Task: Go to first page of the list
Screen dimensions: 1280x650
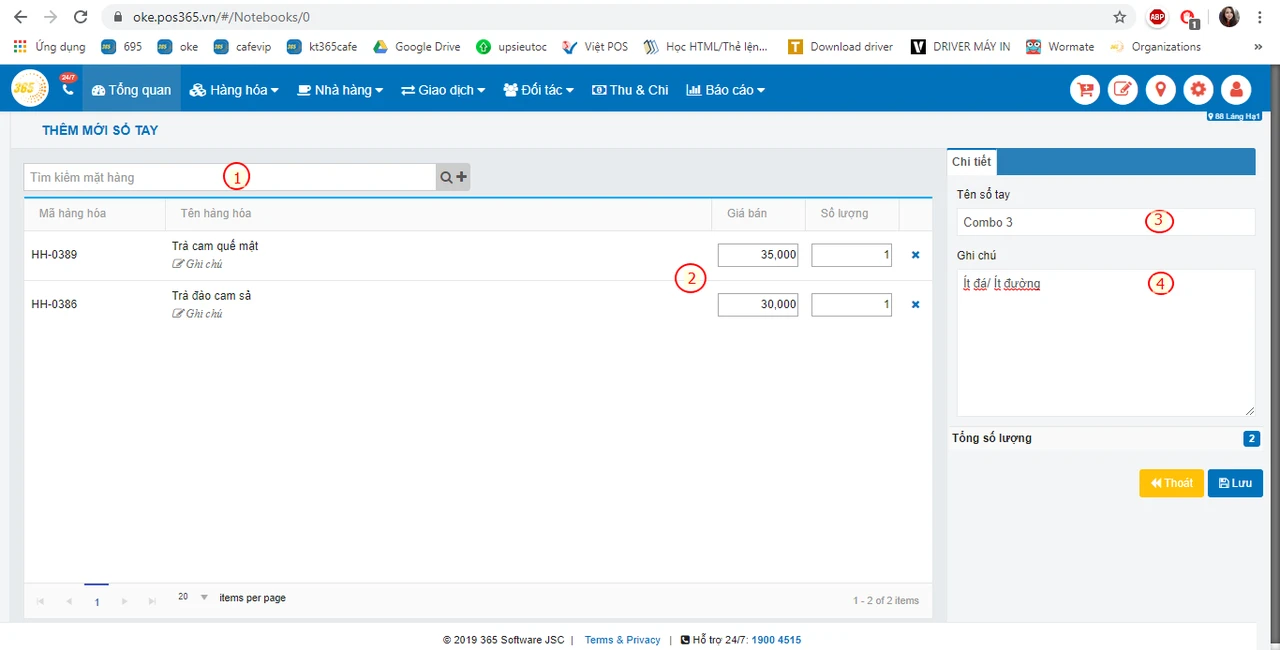Action: pos(41,601)
